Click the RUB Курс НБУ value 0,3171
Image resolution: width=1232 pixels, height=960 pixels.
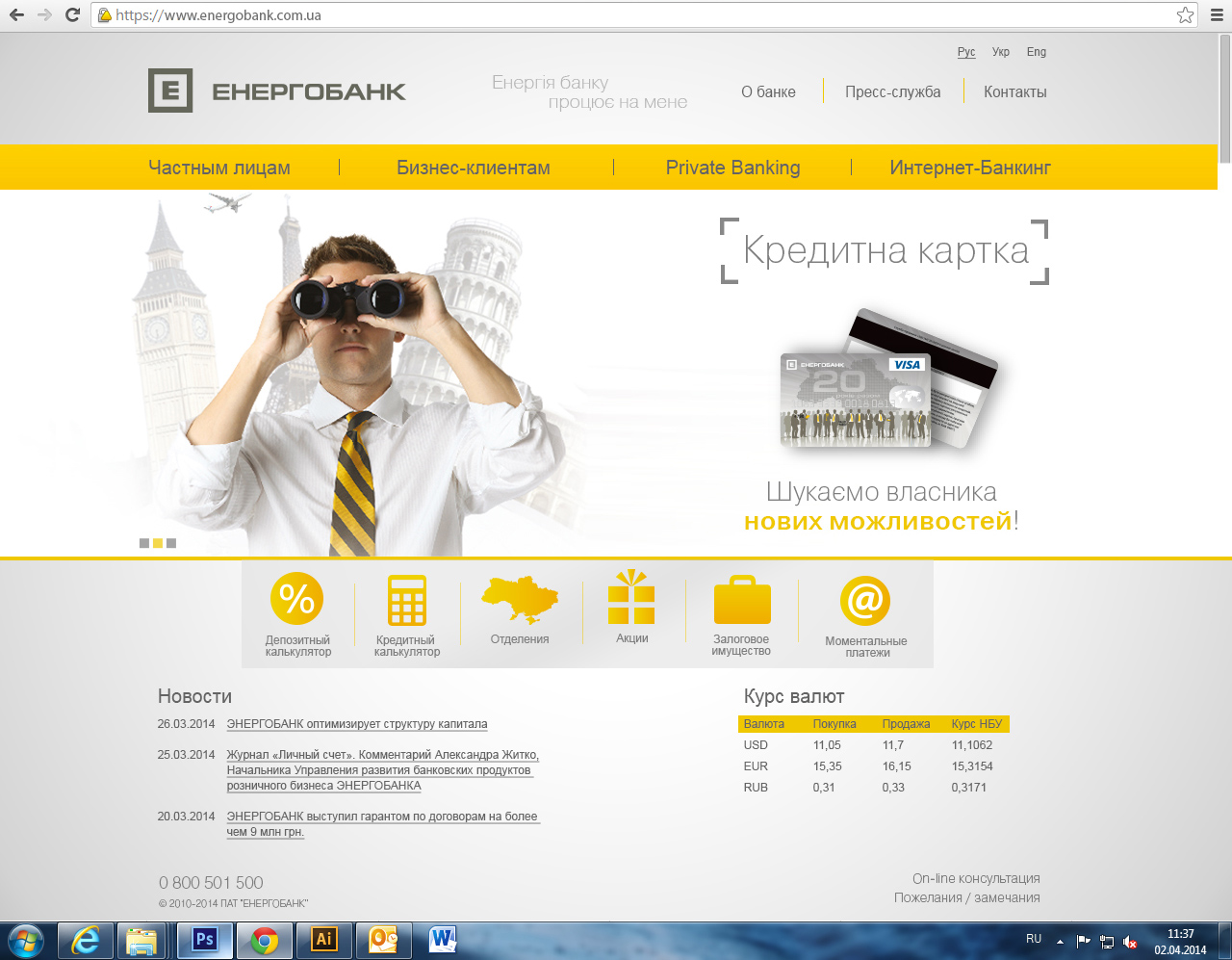(968, 788)
